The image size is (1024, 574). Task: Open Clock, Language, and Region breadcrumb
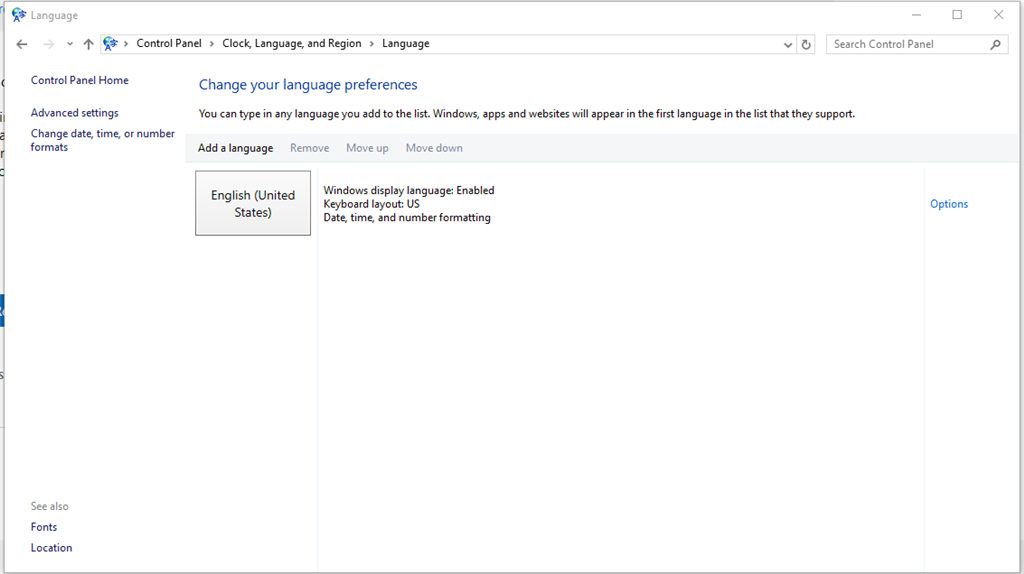pyautogui.click(x=291, y=44)
